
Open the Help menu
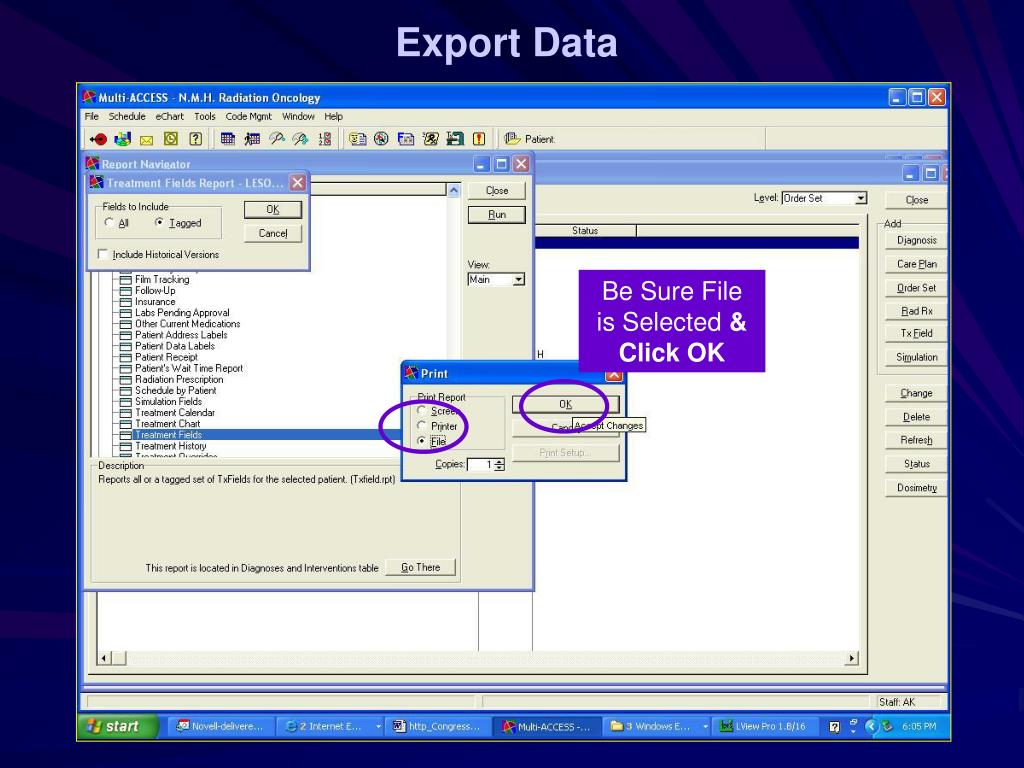pos(333,116)
